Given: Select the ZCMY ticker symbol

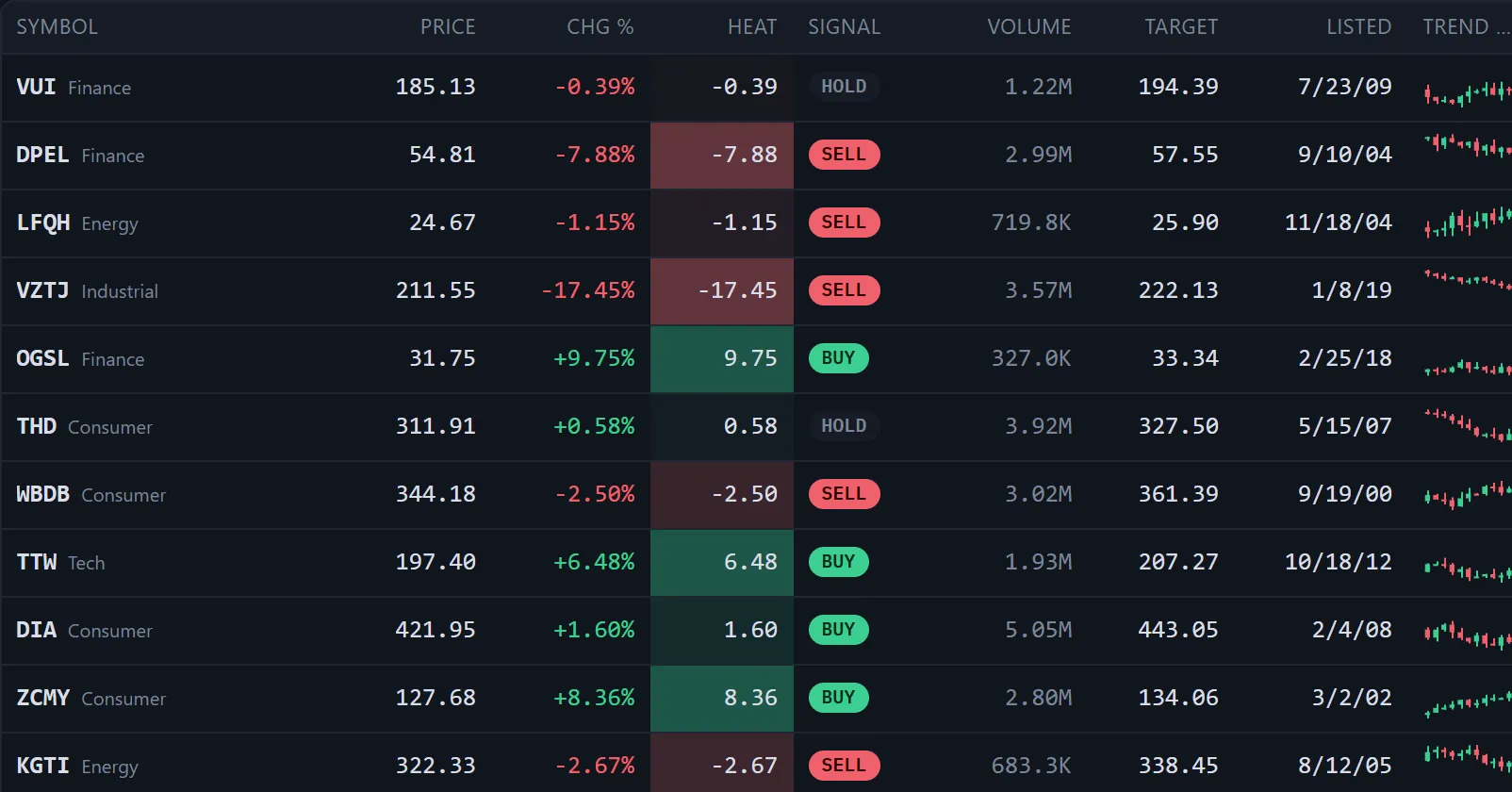Looking at the screenshot, I should pyautogui.click(x=43, y=698).
